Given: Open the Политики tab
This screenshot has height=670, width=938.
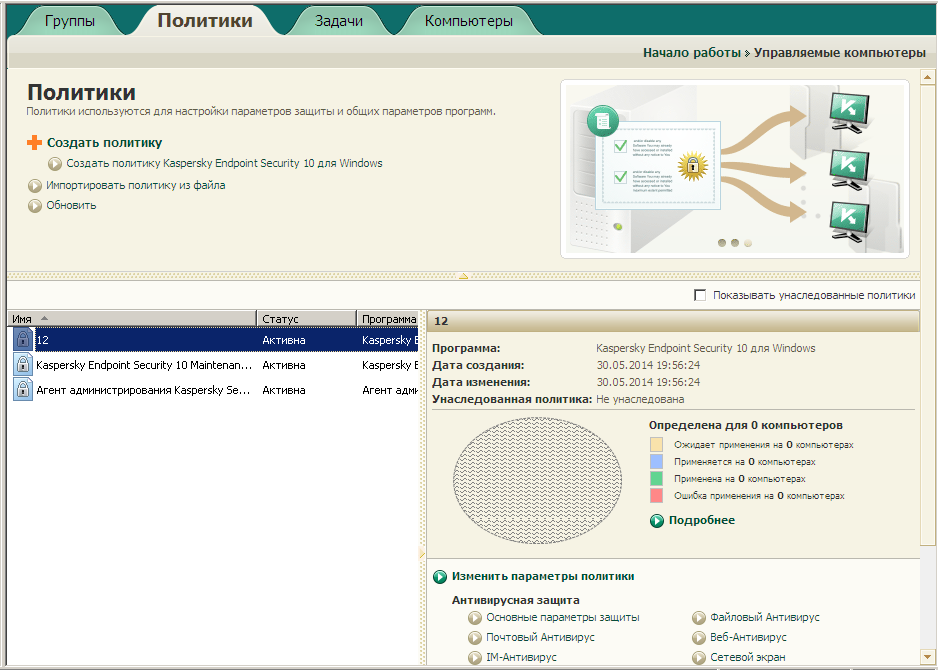Looking at the screenshot, I should tap(205, 20).
